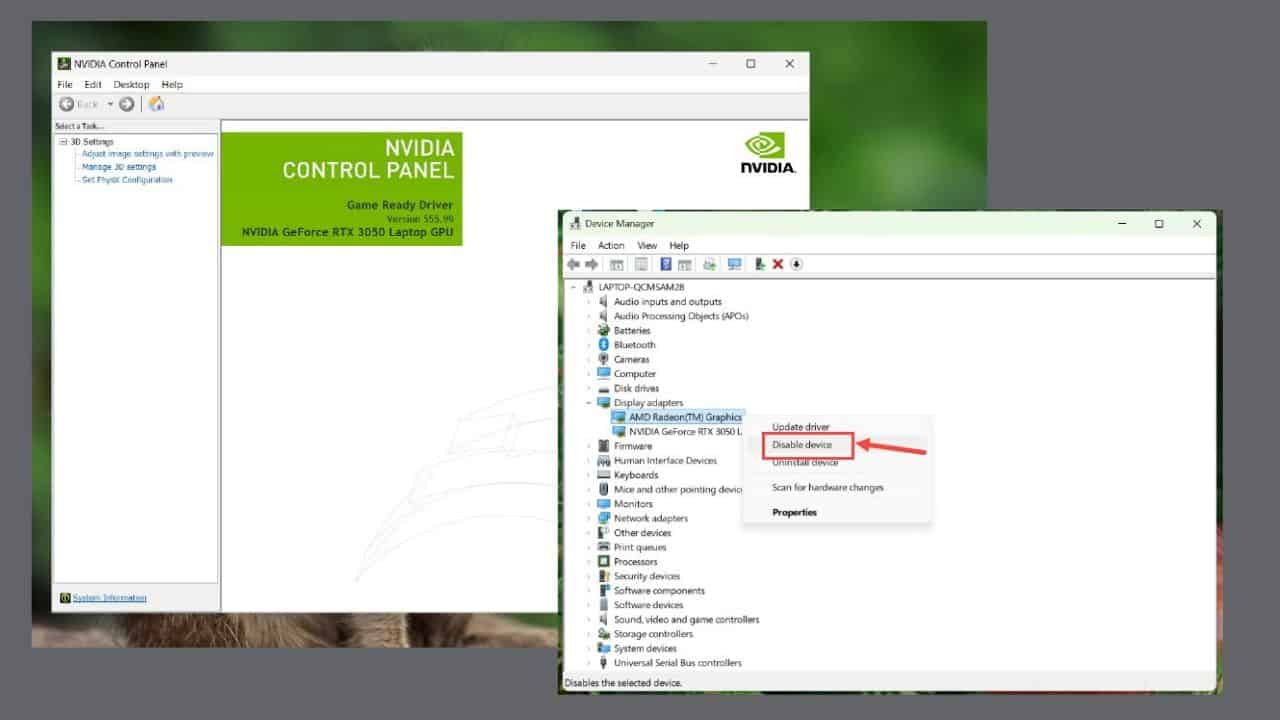1280x720 pixels.
Task: Click the System Information icon in NVIDIA Control Panel
Action: (x=65, y=598)
